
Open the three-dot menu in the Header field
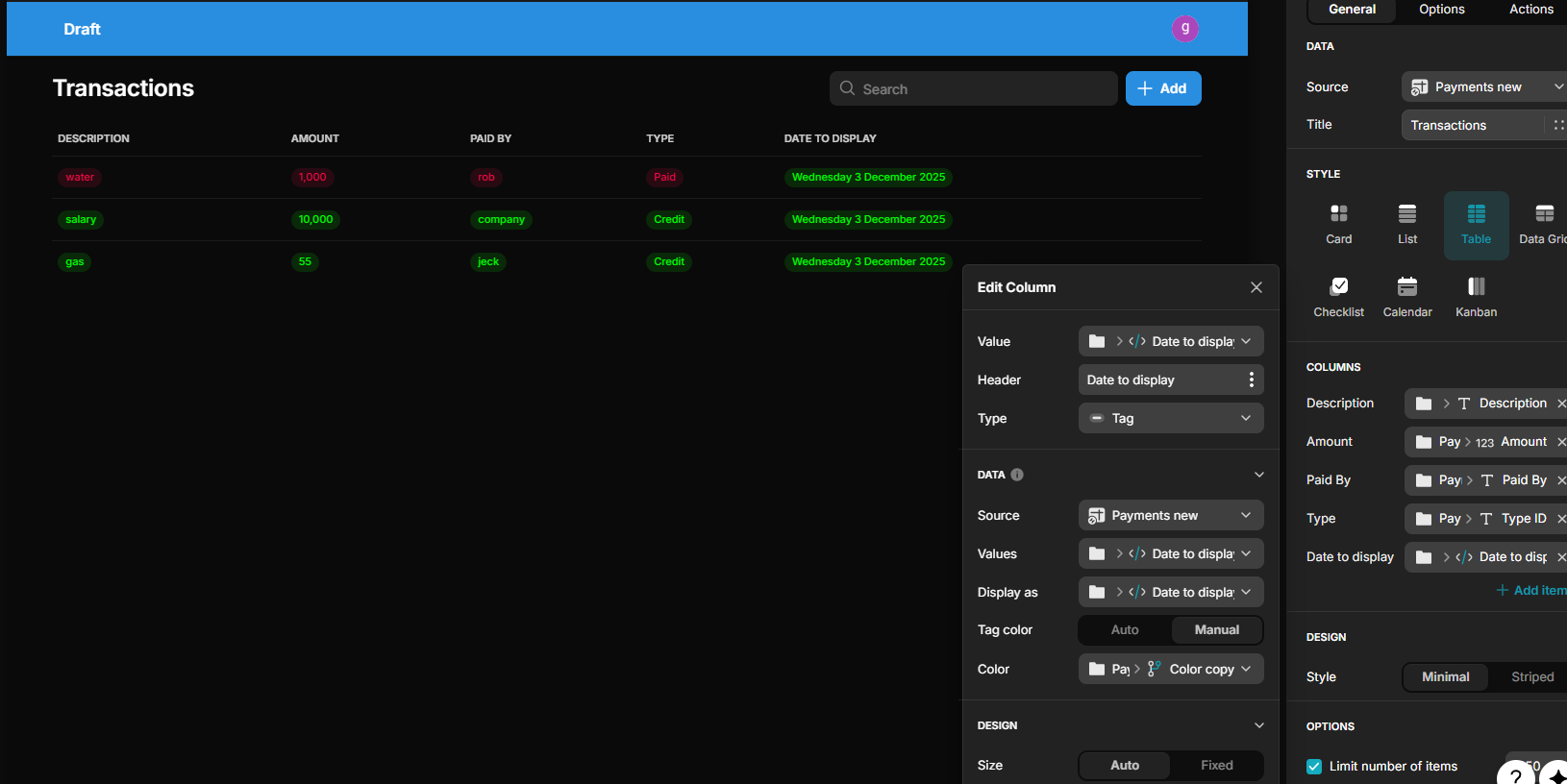(1251, 380)
